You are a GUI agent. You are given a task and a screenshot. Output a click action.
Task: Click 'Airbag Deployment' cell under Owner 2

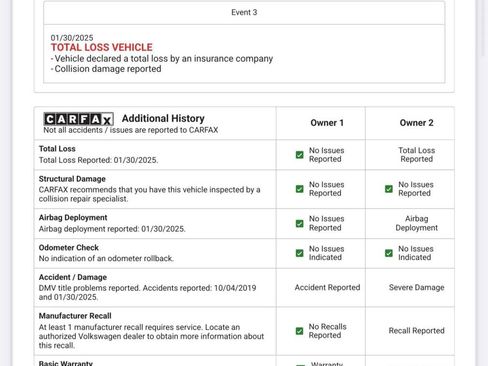(417, 223)
